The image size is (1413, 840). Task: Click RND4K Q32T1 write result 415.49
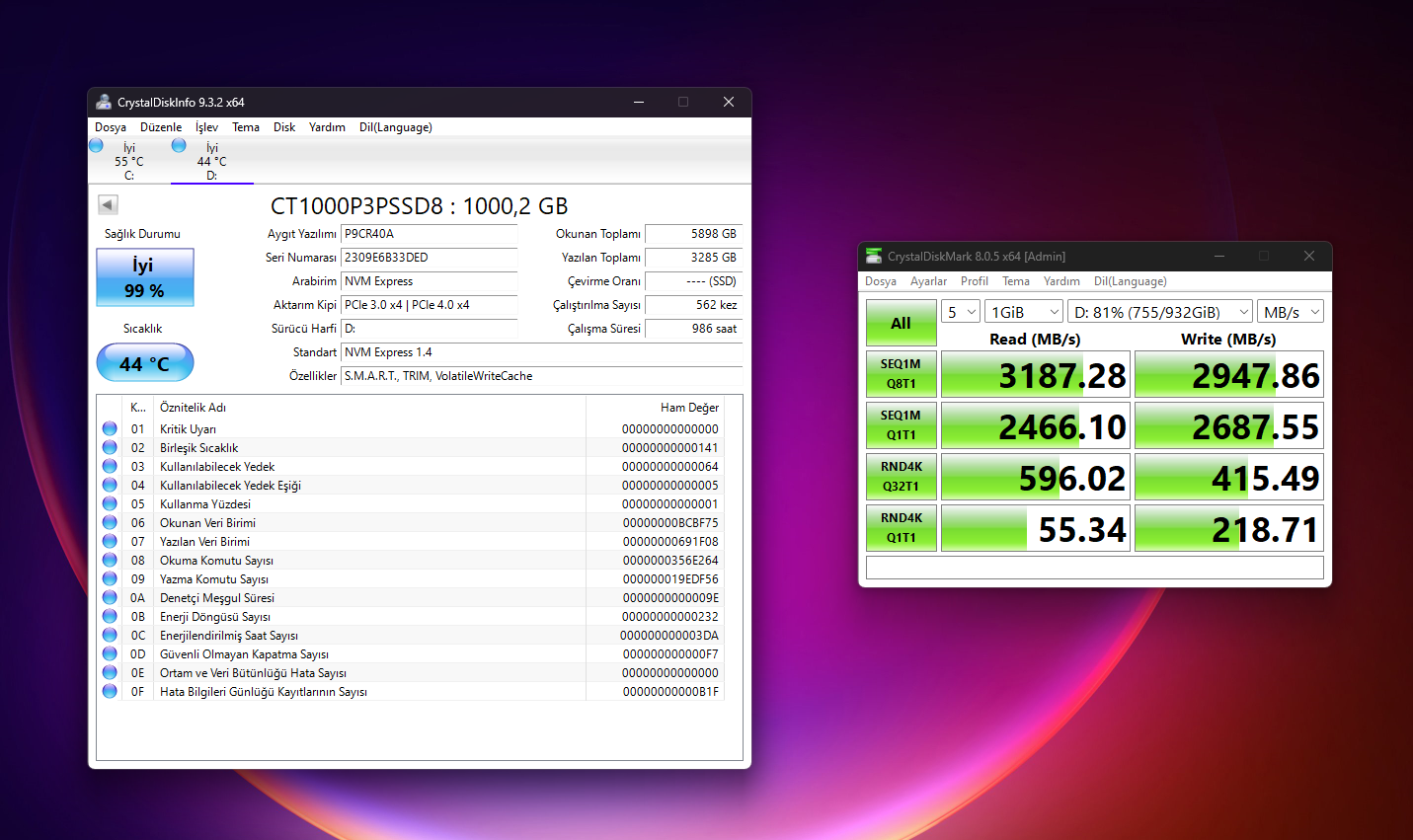click(1229, 477)
